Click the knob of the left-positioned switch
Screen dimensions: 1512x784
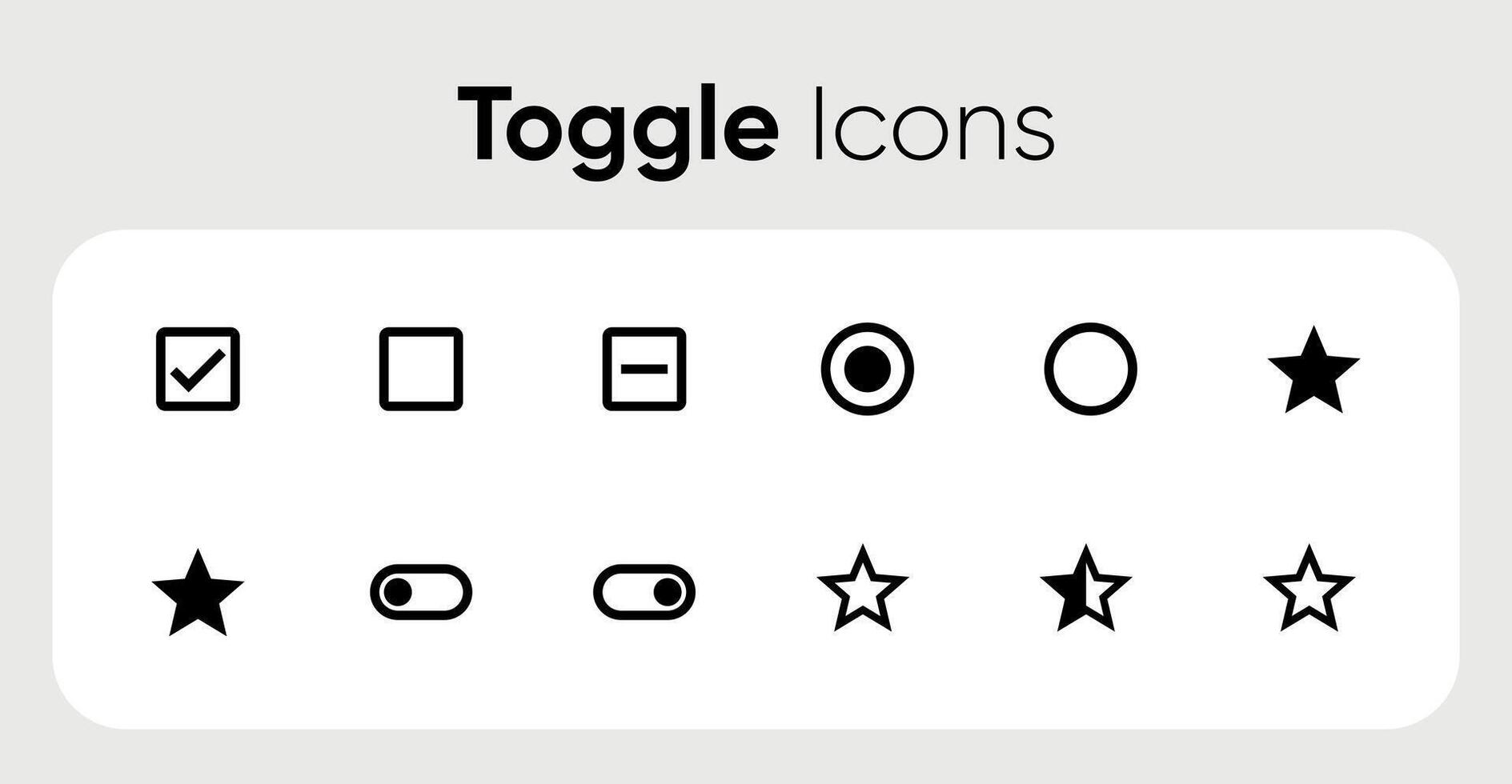pyautogui.click(x=398, y=592)
